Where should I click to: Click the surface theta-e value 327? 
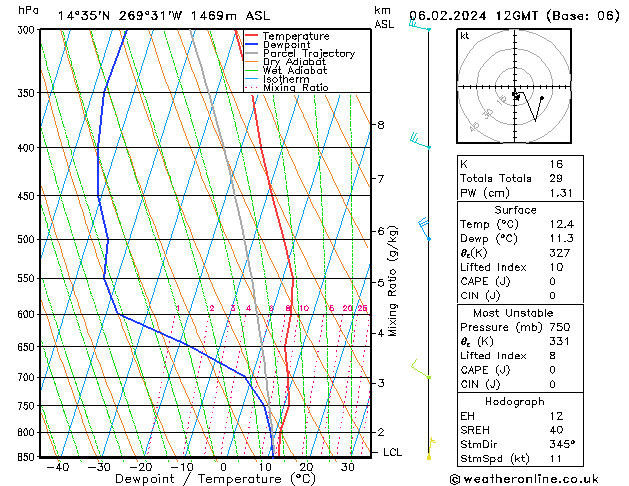click(560, 253)
